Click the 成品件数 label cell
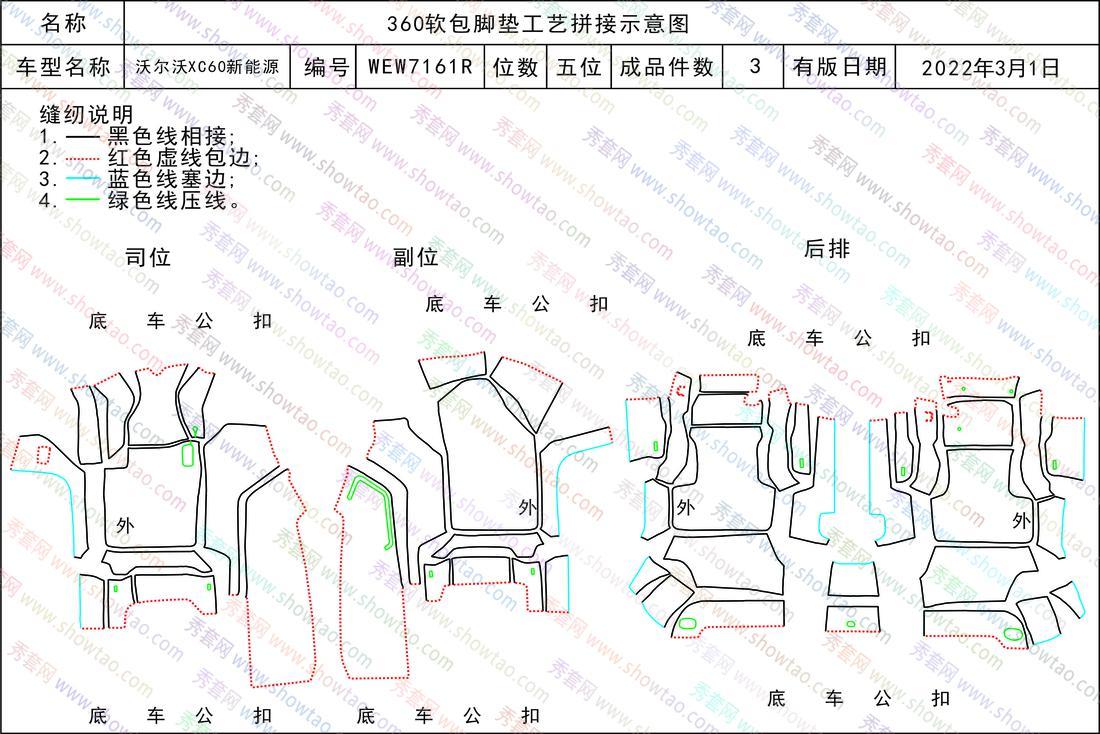Screen dimensions: 1100x734 point(666,67)
